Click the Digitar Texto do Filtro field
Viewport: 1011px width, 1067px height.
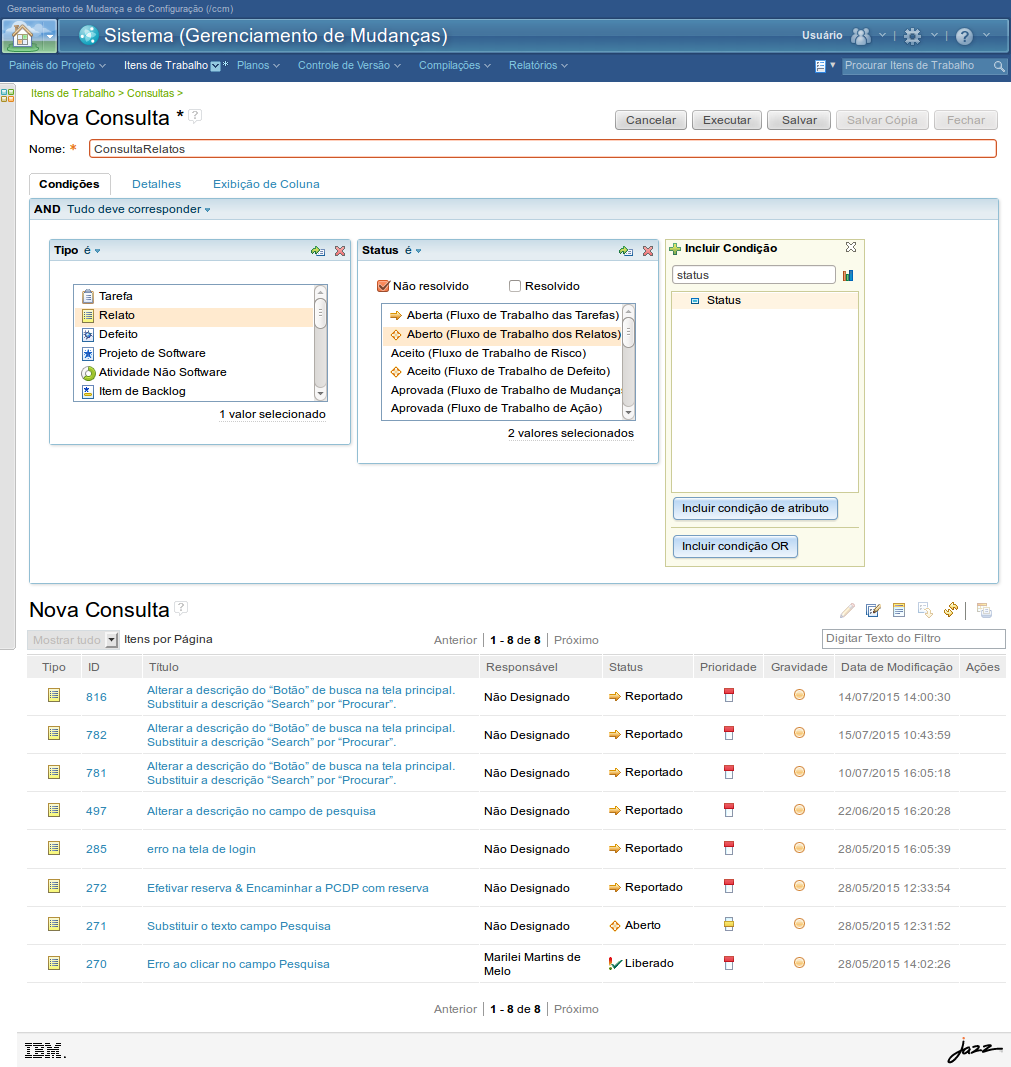coord(914,638)
